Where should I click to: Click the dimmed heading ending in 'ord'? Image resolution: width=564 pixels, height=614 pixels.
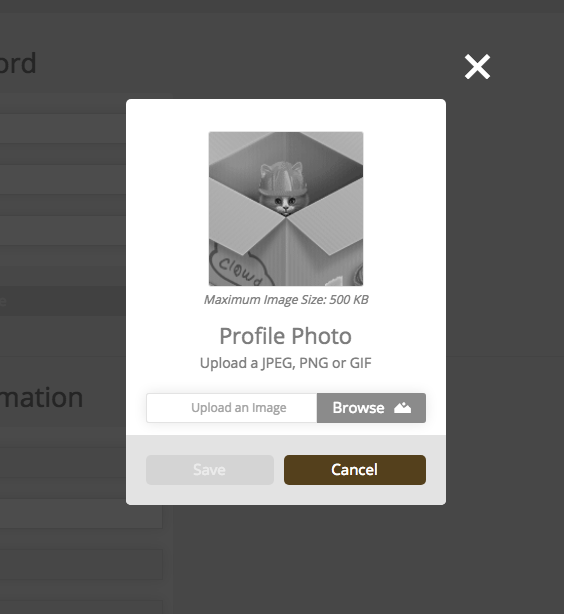pyautogui.click(x=18, y=63)
